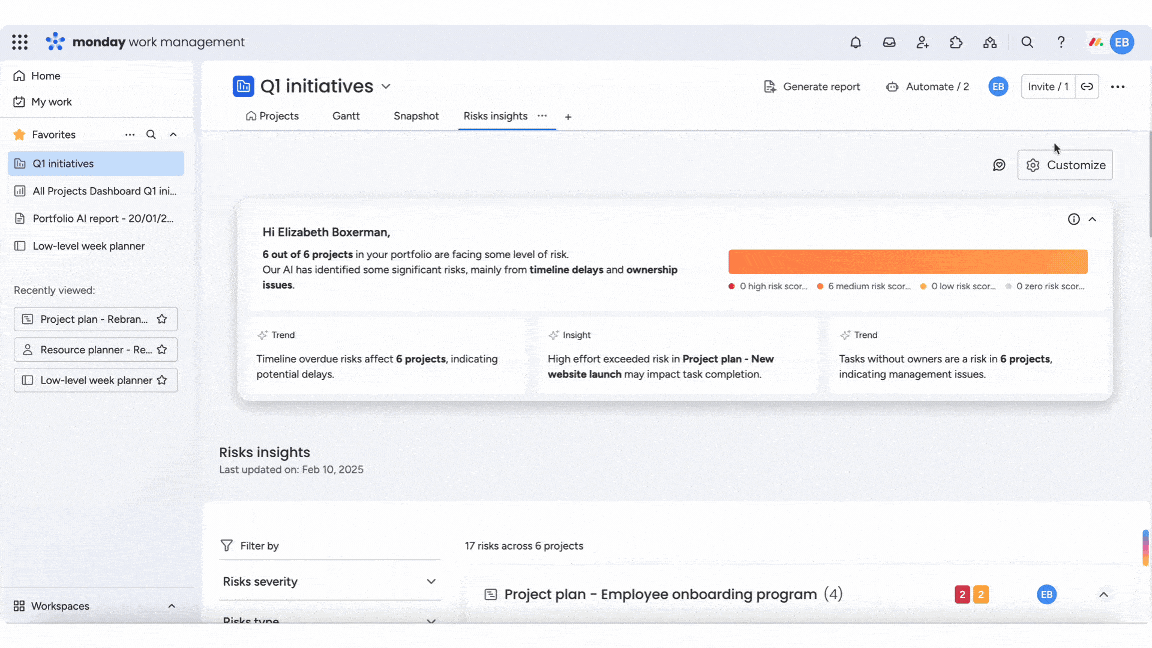Click the orange medium risk badge 2
Screen dimensions: 1152x648
[x=981, y=594]
